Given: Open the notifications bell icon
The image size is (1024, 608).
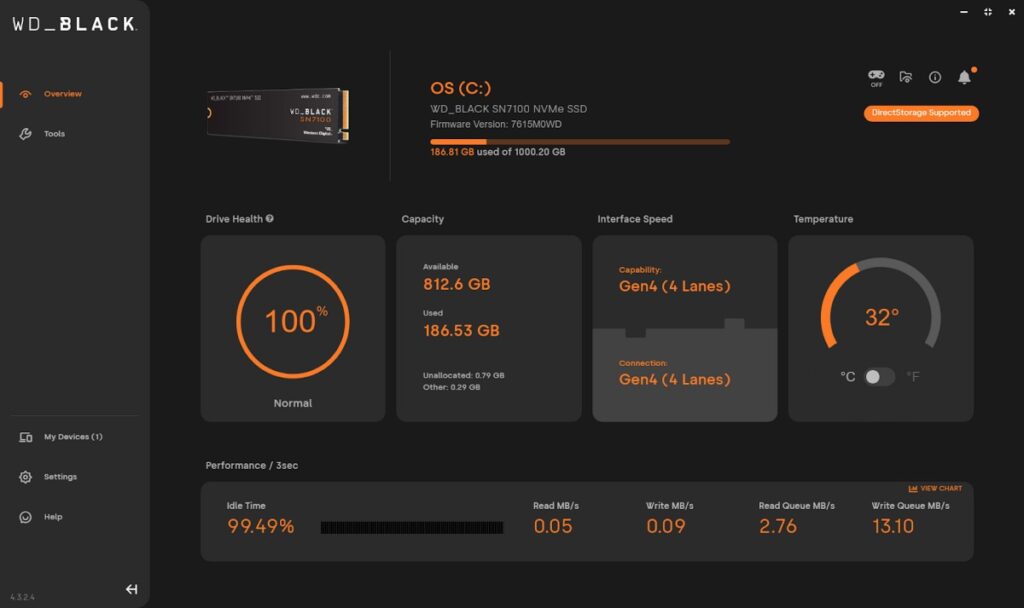Looking at the screenshot, I should coord(965,77).
